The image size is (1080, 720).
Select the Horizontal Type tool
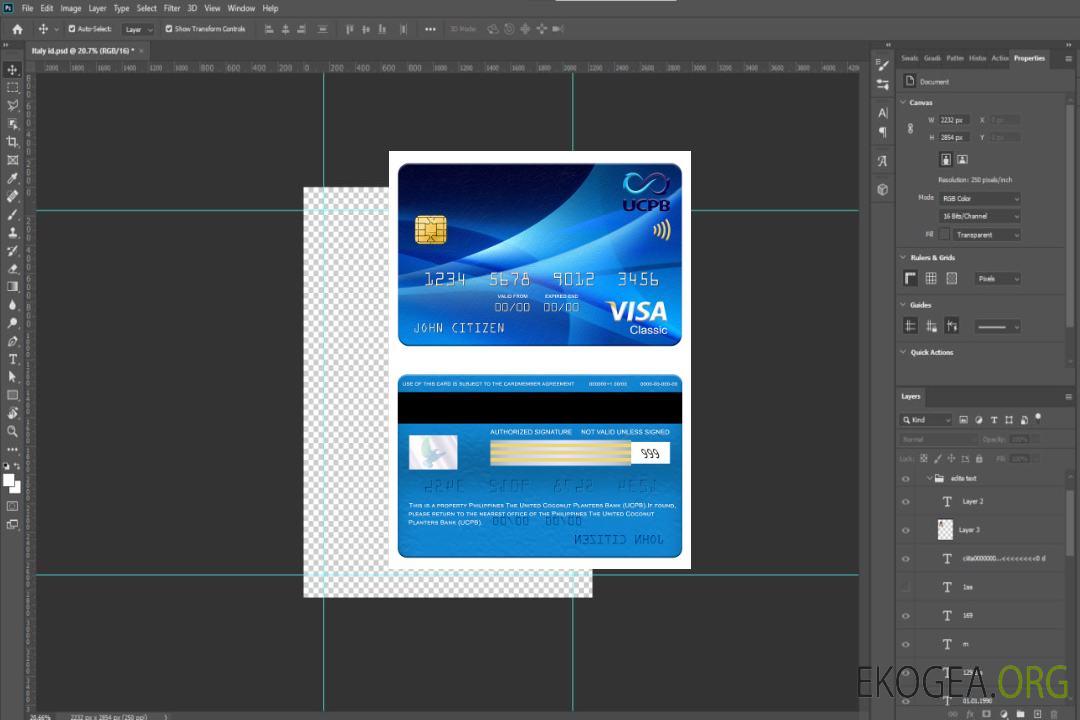point(12,359)
